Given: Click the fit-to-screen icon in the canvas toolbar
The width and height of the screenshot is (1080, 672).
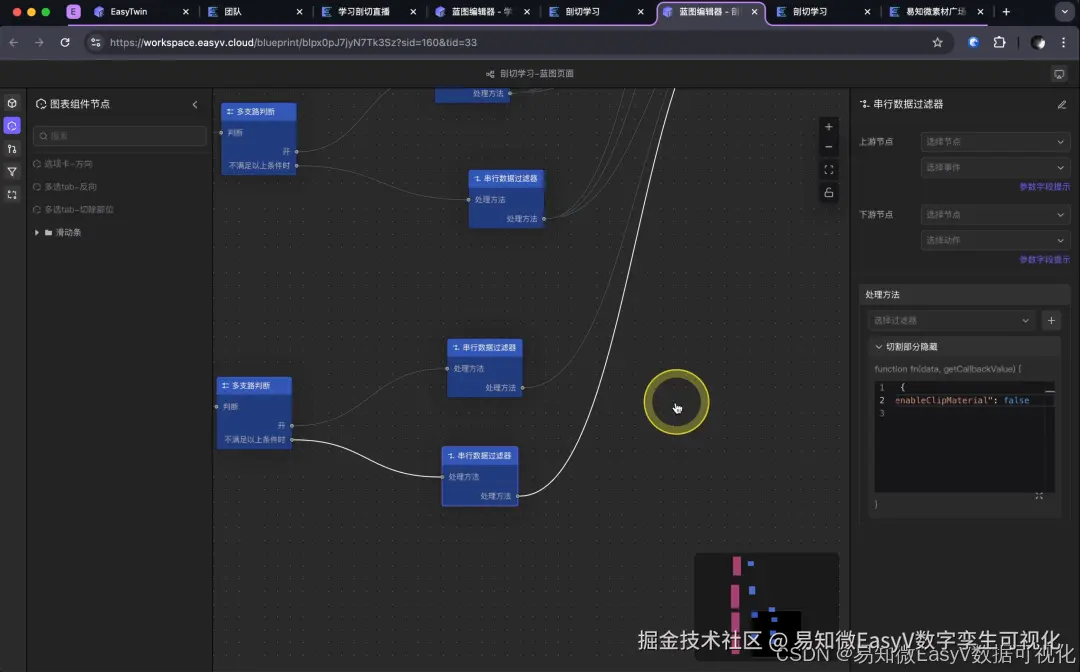Looking at the screenshot, I should click(x=828, y=169).
